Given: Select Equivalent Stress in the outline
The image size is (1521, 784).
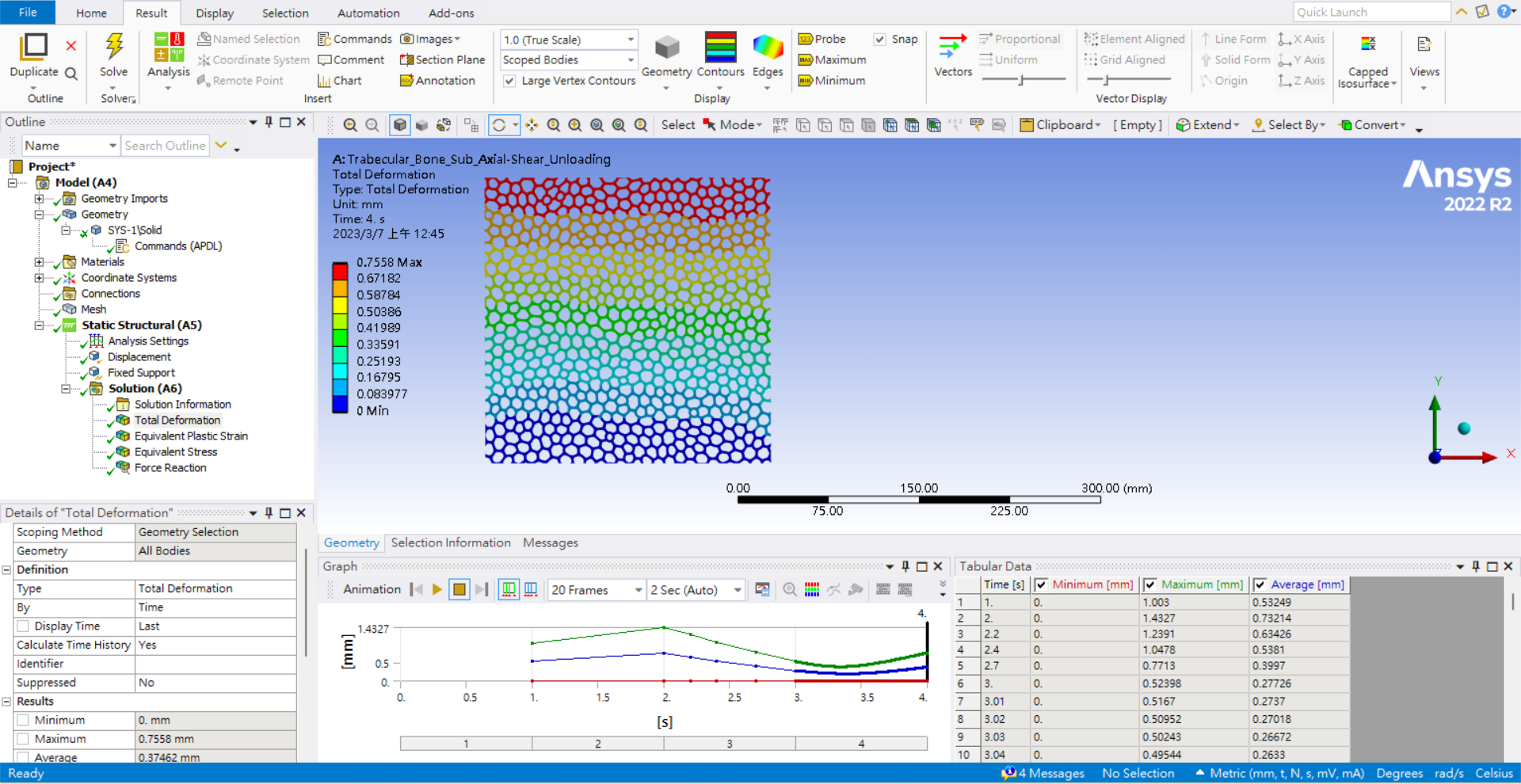Looking at the screenshot, I should pos(175,452).
